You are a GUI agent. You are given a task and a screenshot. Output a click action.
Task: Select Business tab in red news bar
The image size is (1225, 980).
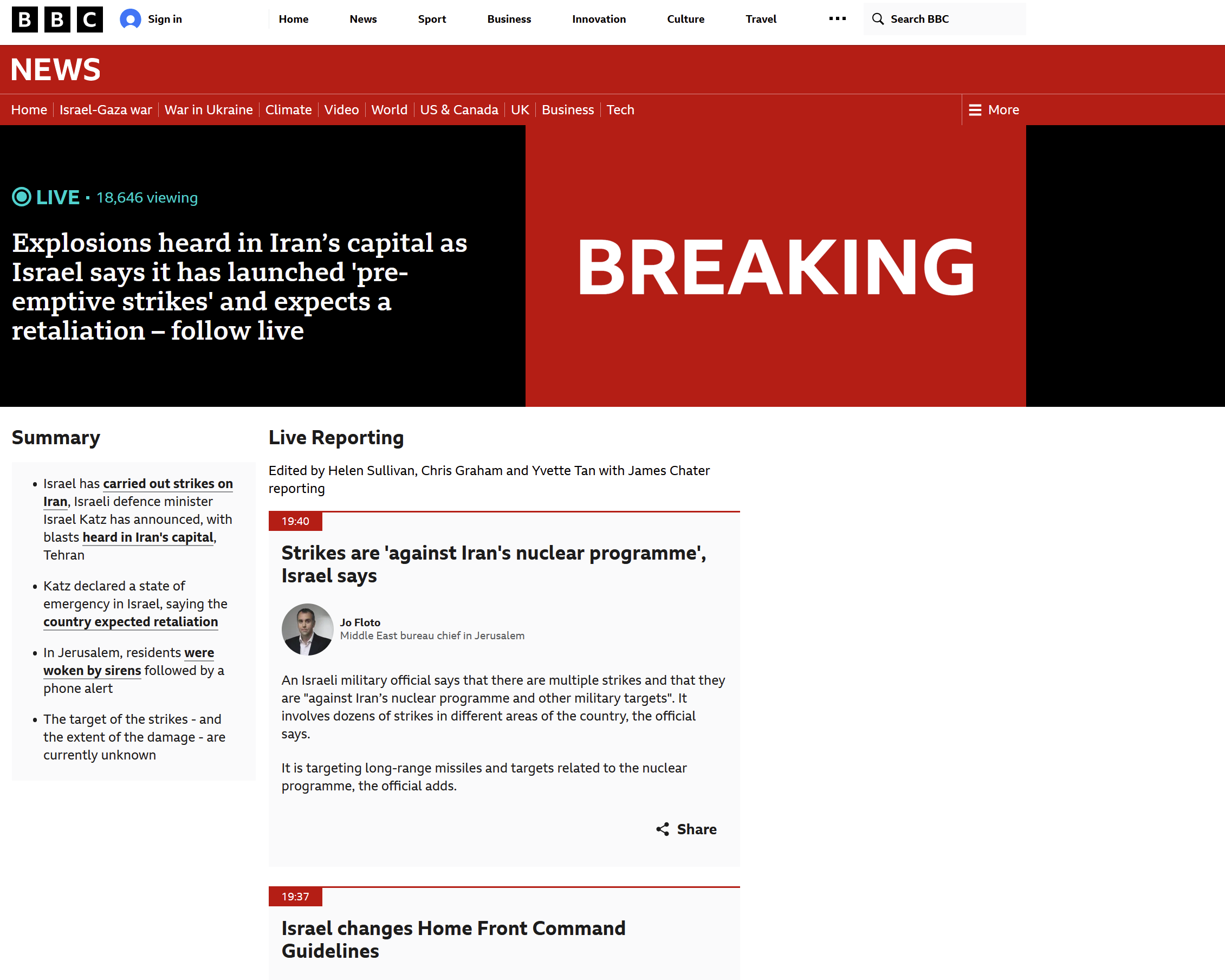click(568, 110)
